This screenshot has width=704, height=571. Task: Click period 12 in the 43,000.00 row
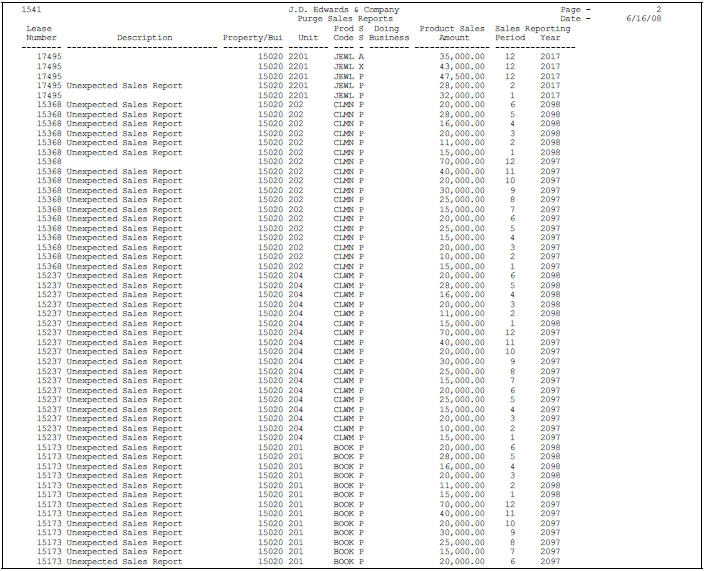tap(510, 66)
